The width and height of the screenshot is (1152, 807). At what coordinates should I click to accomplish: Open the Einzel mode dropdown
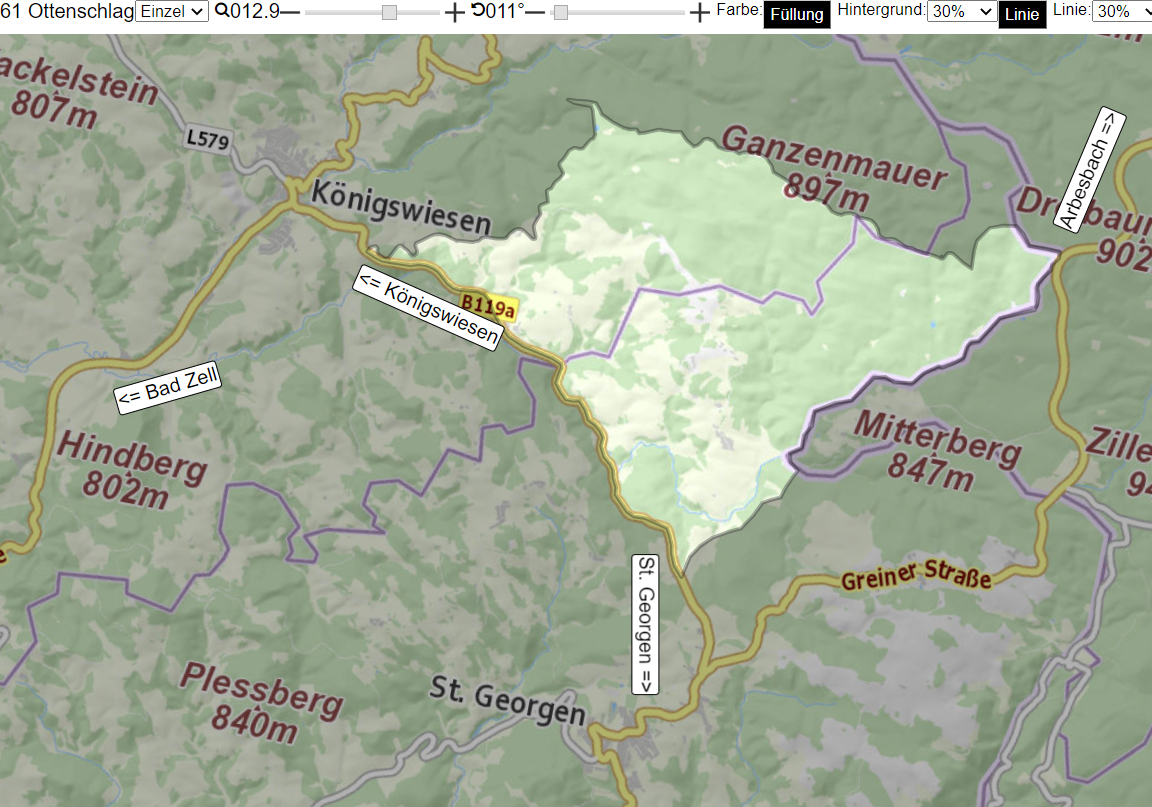pos(172,11)
